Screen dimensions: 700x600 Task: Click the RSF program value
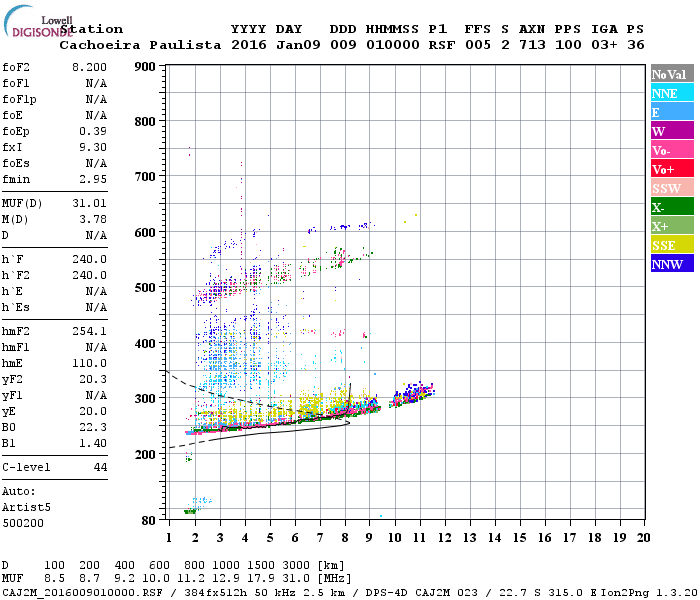coord(442,45)
